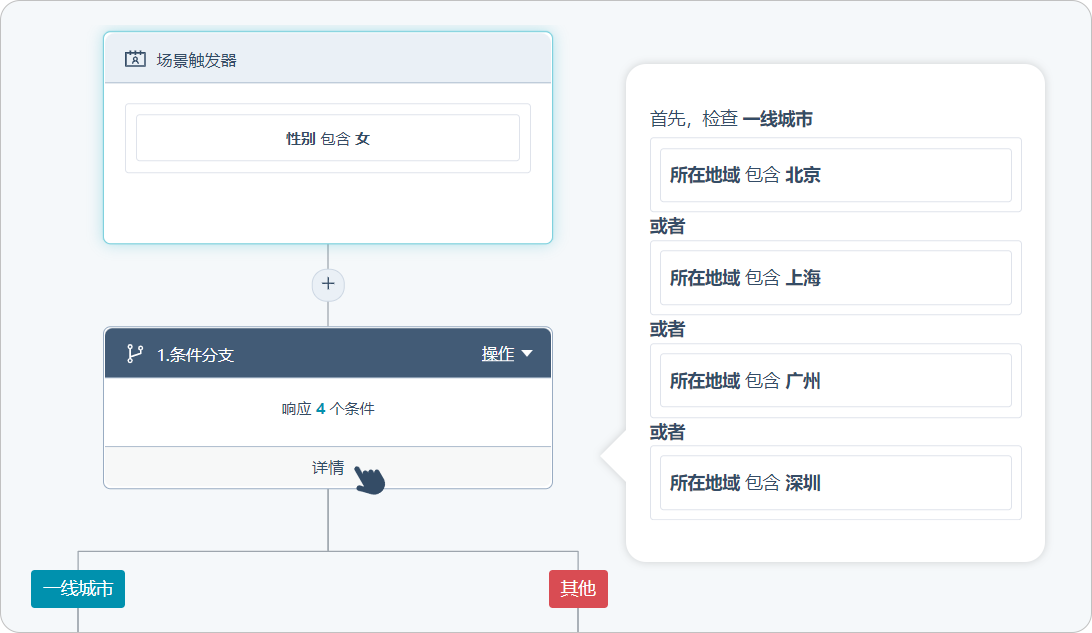Screen dimensions: 1092x633
Task: Select condition 所在地域 包含 深圳
Action: point(836,483)
